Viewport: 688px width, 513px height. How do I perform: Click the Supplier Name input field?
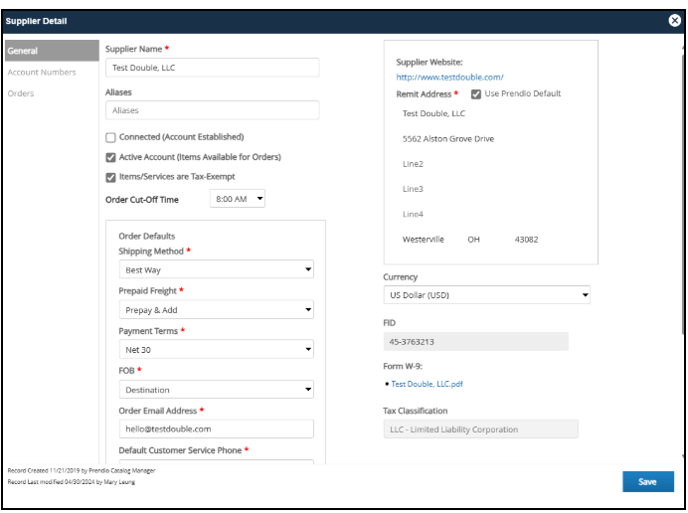click(211, 68)
